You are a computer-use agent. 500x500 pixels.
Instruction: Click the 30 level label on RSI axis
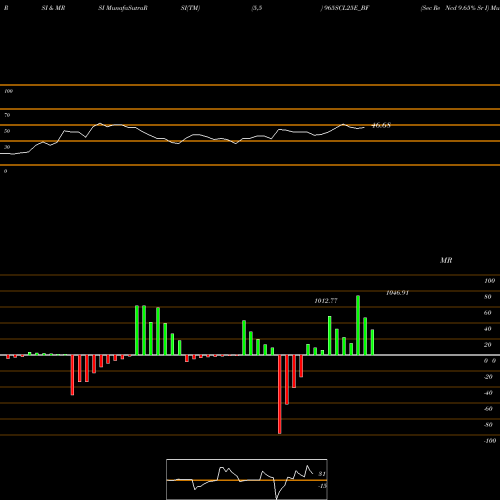click(x=7, y=147)
